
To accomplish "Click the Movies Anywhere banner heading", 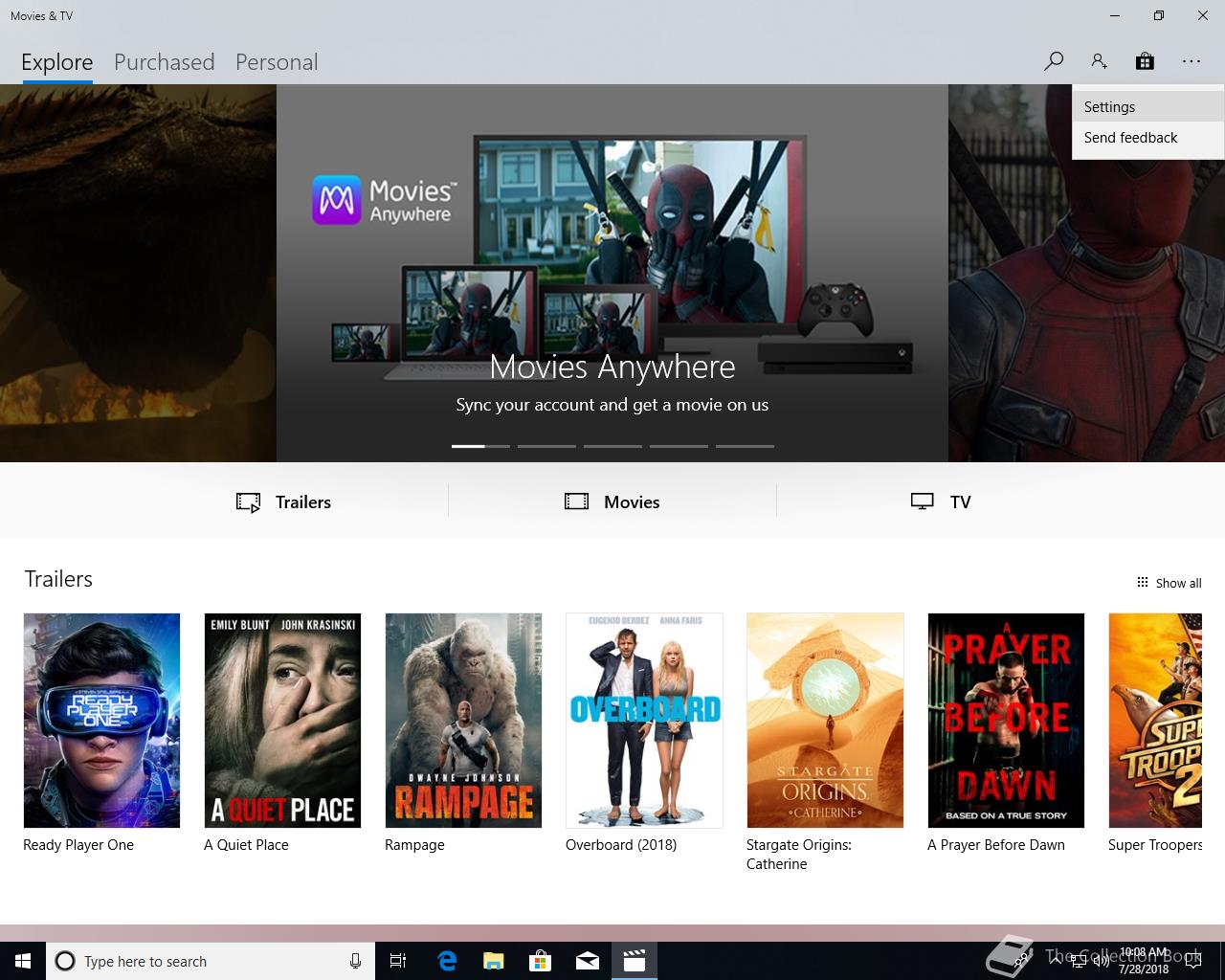I will point(612,367).
